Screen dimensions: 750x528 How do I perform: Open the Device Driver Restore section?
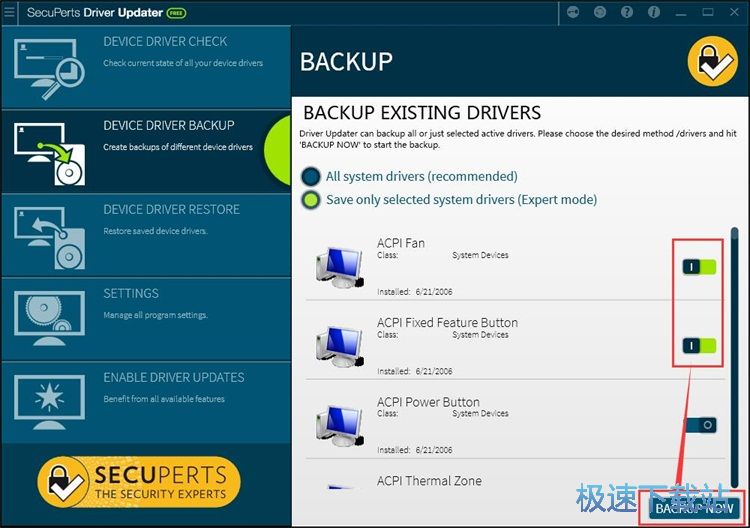tap(146, 235)
